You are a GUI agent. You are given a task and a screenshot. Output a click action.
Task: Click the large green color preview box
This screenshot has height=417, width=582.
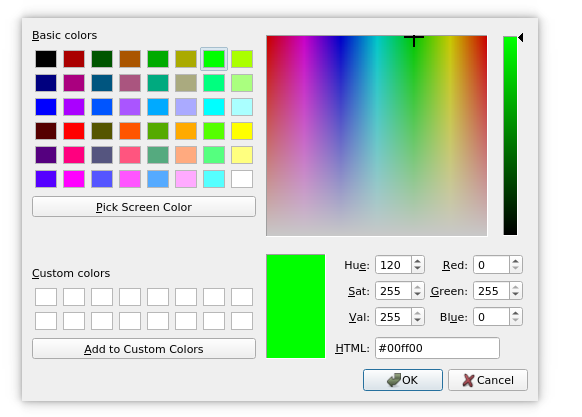(295, 306)
